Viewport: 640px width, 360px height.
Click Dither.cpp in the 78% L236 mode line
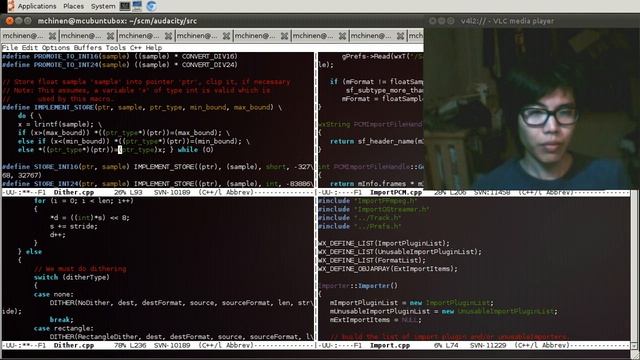click(x=74, y=345)
